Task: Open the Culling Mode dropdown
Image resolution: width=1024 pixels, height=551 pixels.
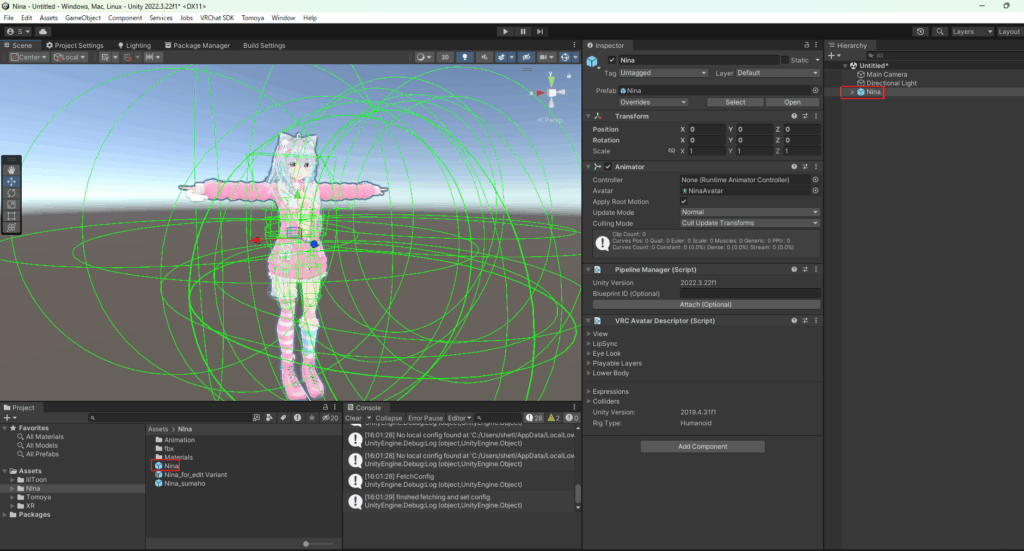Action: [x=749, y=223]
